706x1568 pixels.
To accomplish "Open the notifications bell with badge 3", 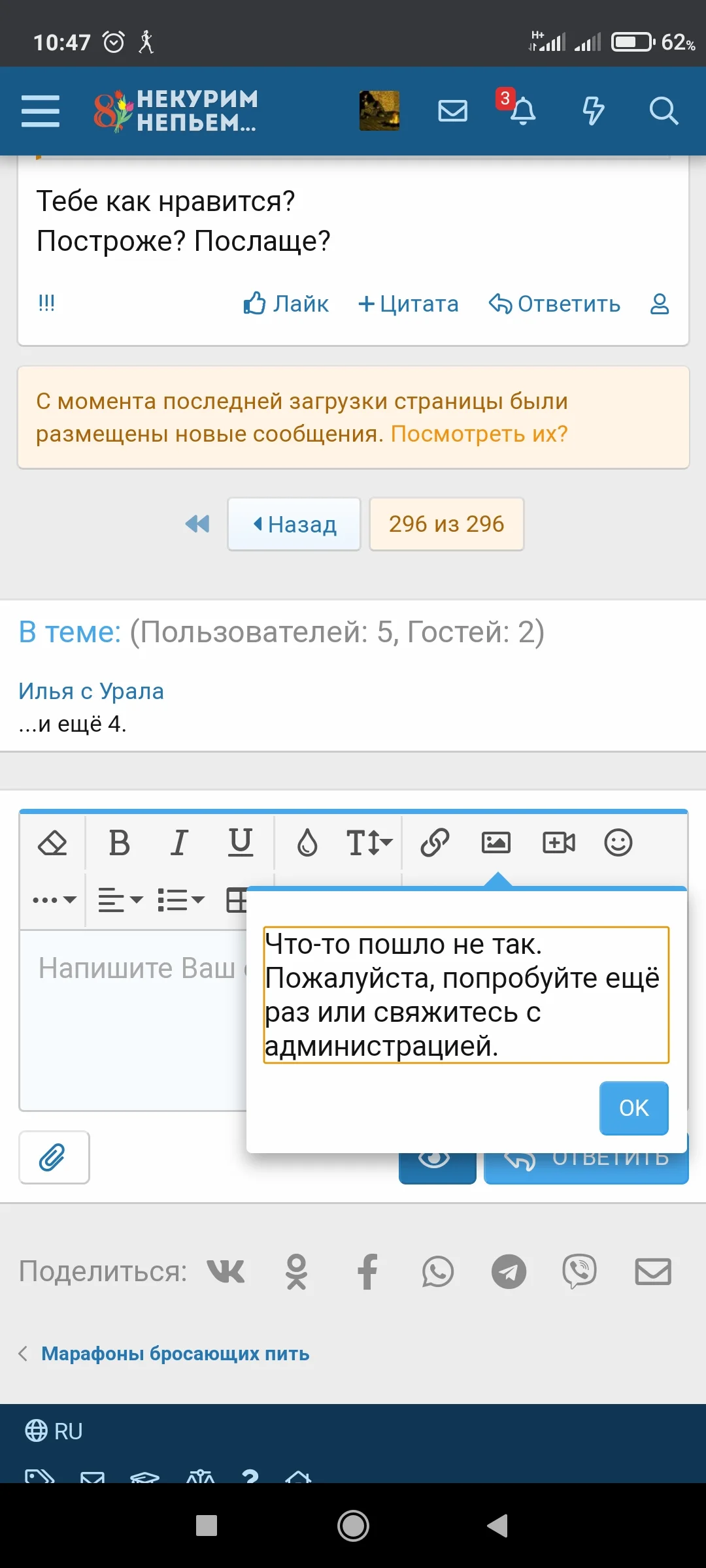I will (522, 110).
